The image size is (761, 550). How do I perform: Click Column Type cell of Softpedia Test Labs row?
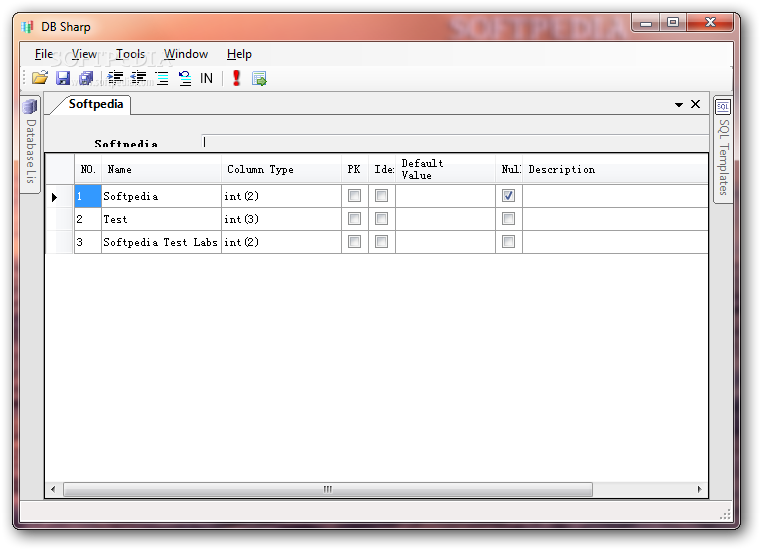click(281, 242)
